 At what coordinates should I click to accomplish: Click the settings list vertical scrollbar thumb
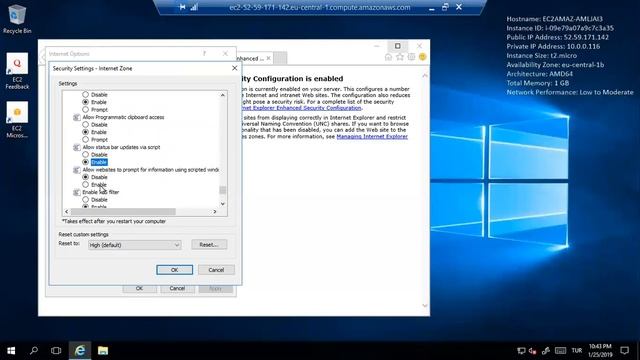[x=222, y=190]
